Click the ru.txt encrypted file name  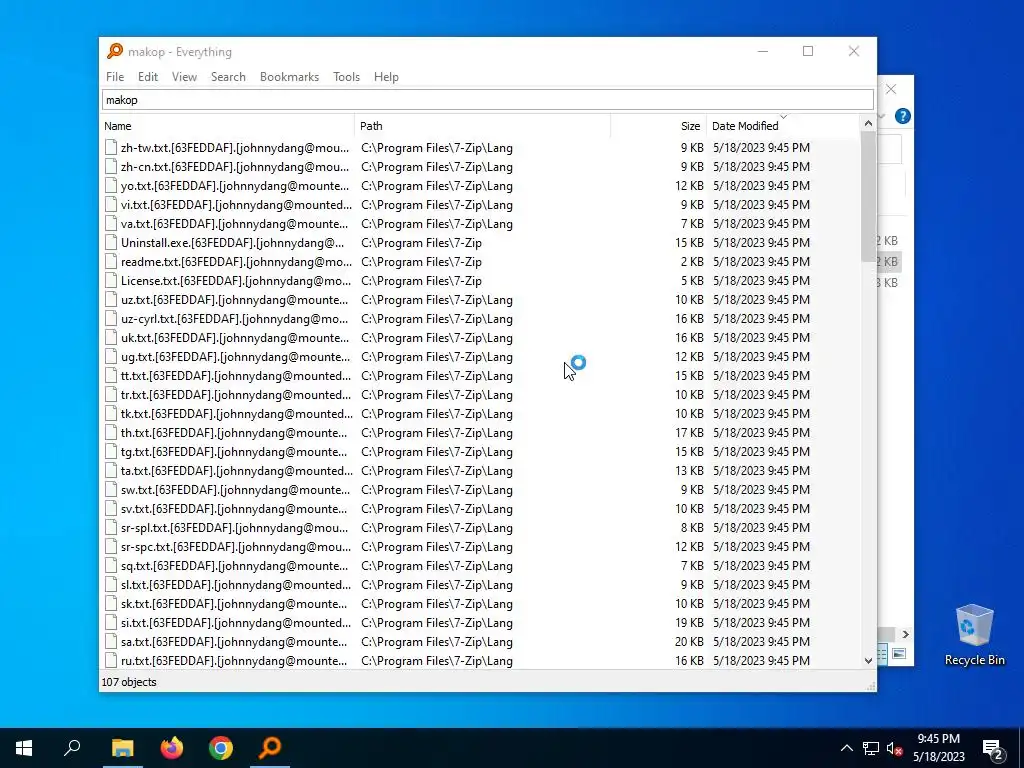pyautogui.click(x=234, y=661)
